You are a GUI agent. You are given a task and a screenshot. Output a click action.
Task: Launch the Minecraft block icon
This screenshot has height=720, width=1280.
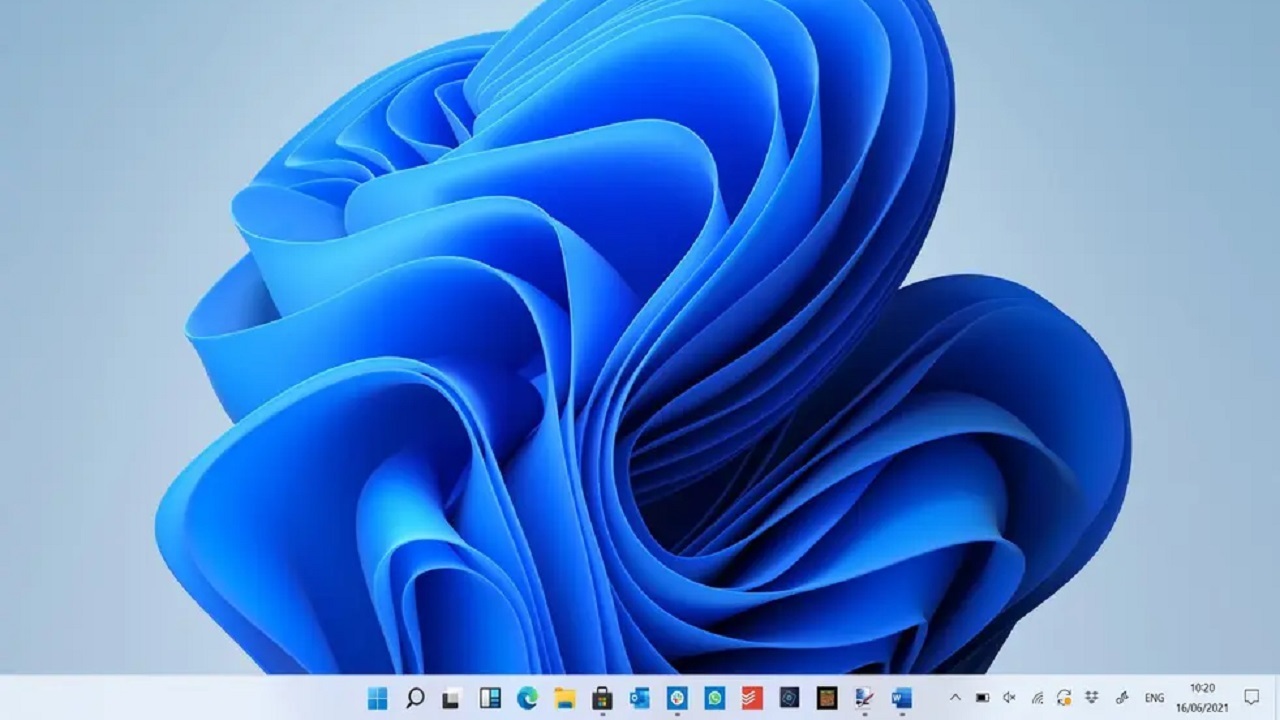tap(827, 698)
